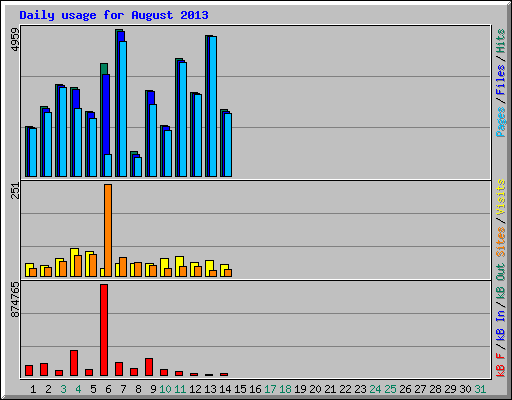Click the 'kB In' legend label
Image resolution: width=512 pixels, height=400 pixels.
pos(501,325)
